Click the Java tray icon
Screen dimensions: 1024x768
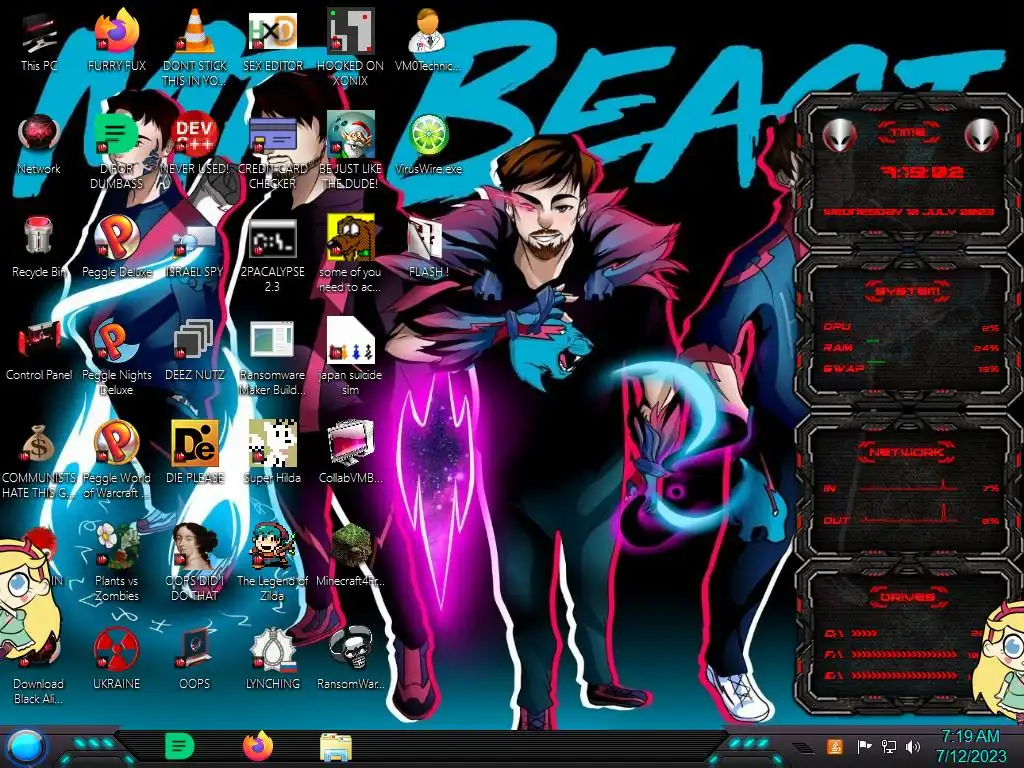coord(834,746)
